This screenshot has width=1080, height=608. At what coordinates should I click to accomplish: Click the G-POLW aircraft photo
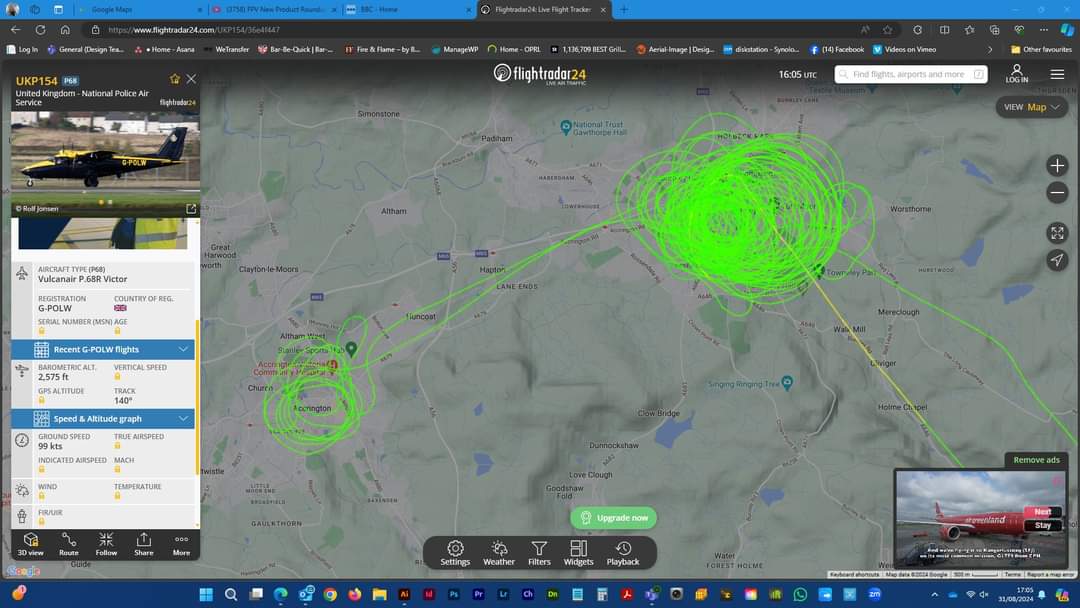105,163
